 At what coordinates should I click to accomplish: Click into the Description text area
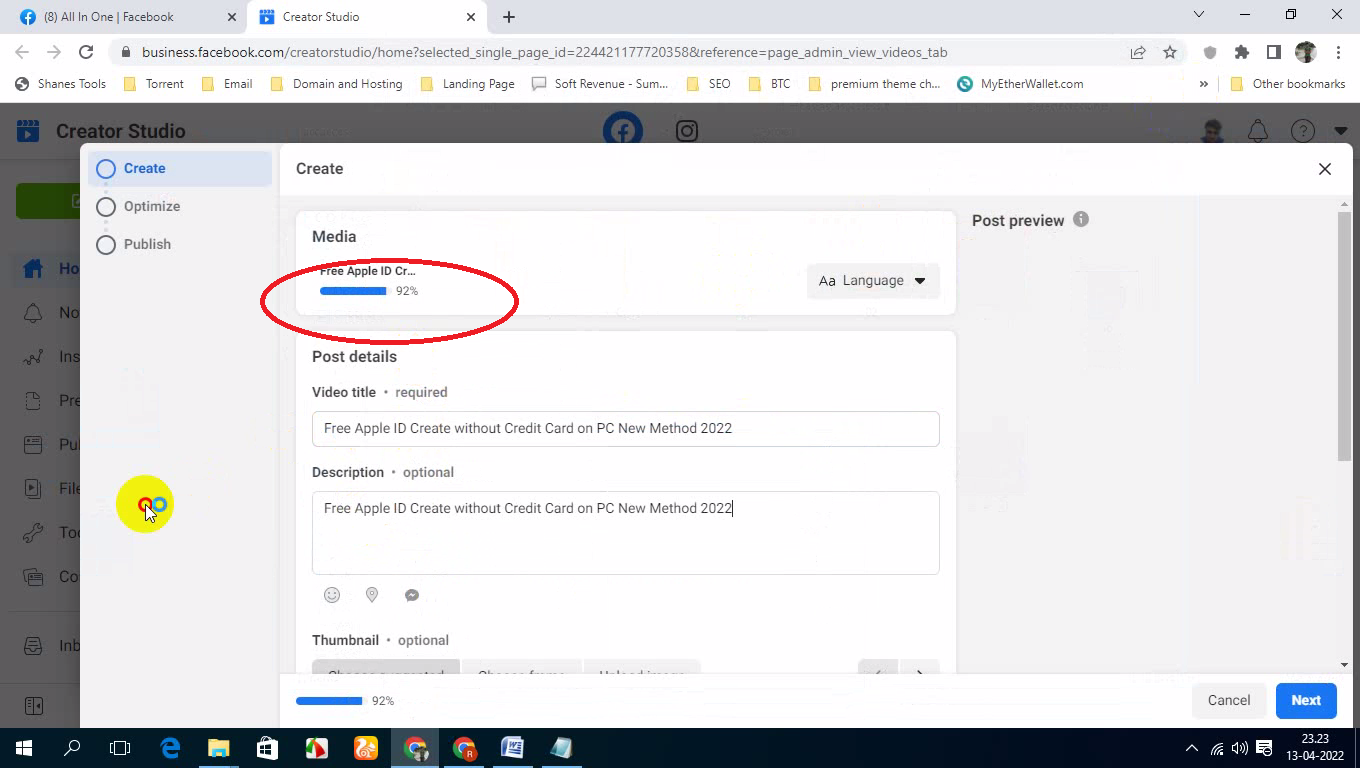(x=626, y=532)
